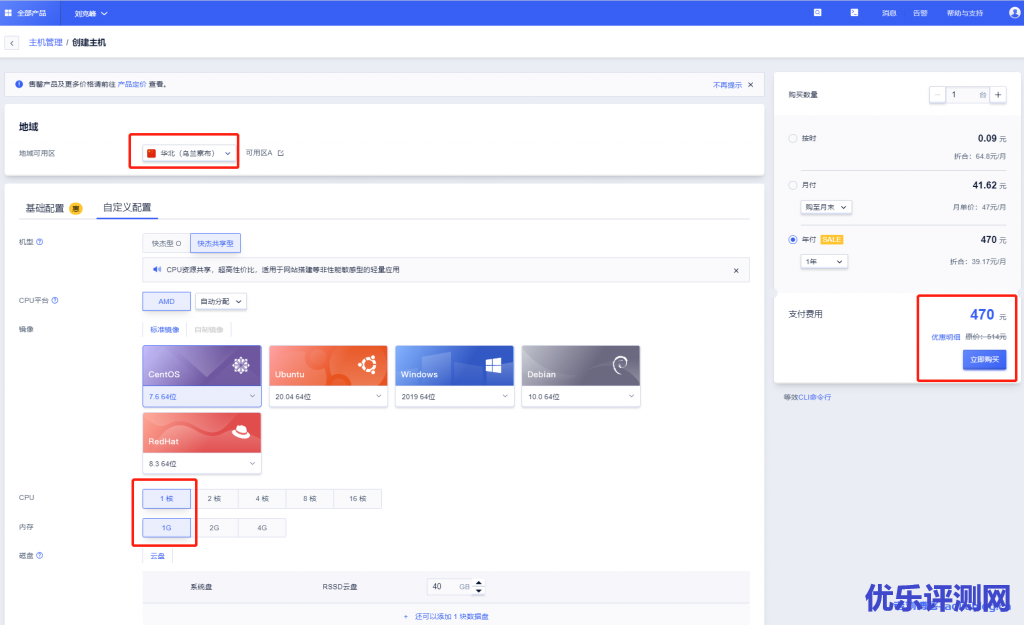The width and height of the screenshot is (1024, 625).
Task: Select the 年付 billing radio button
Action: point(793,240)
